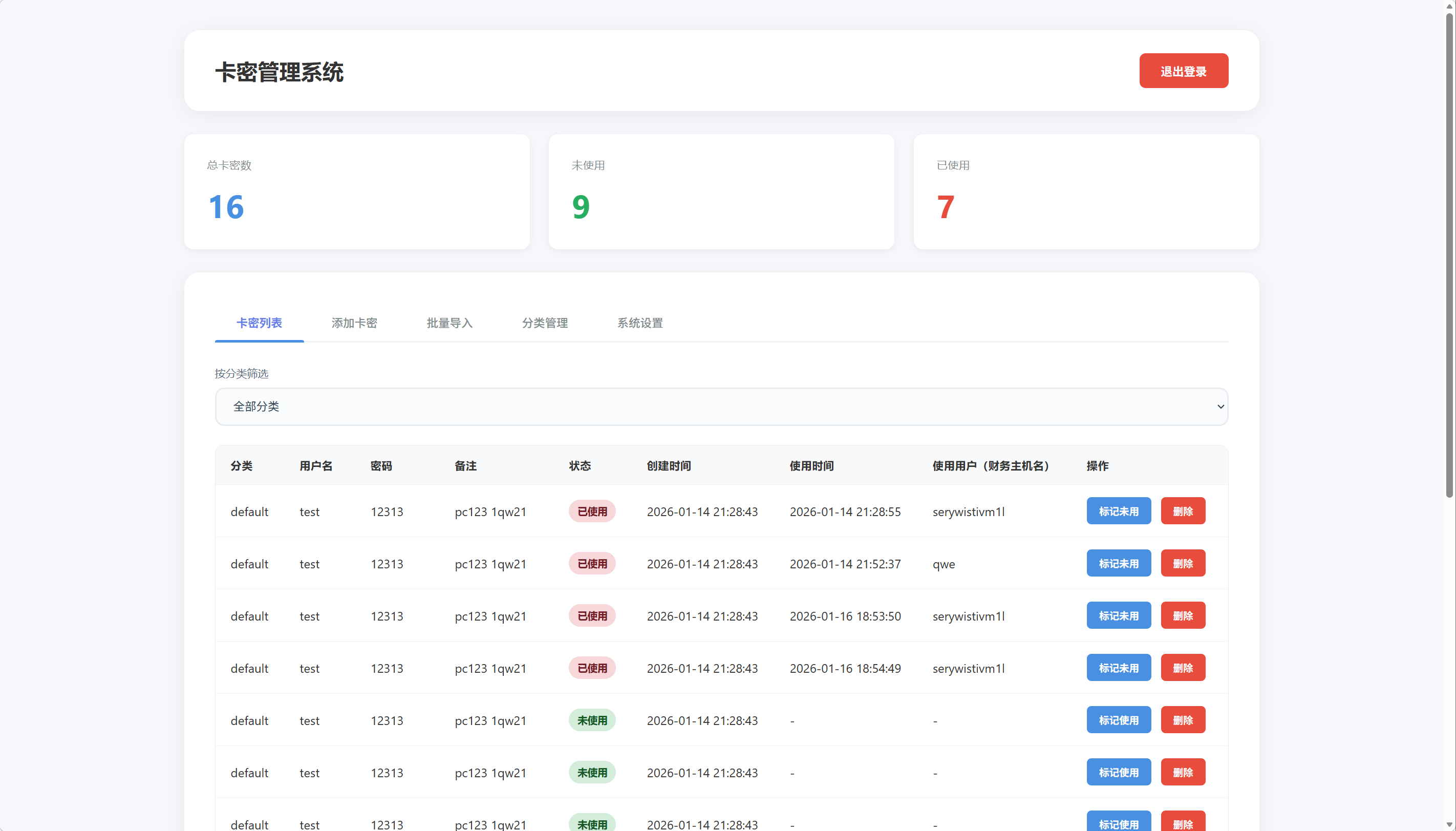Viewport: 1456px width, 831px height.
Task: Go to the 分类管理 tab
Action: pyautogui.click(x=544, y=323)
